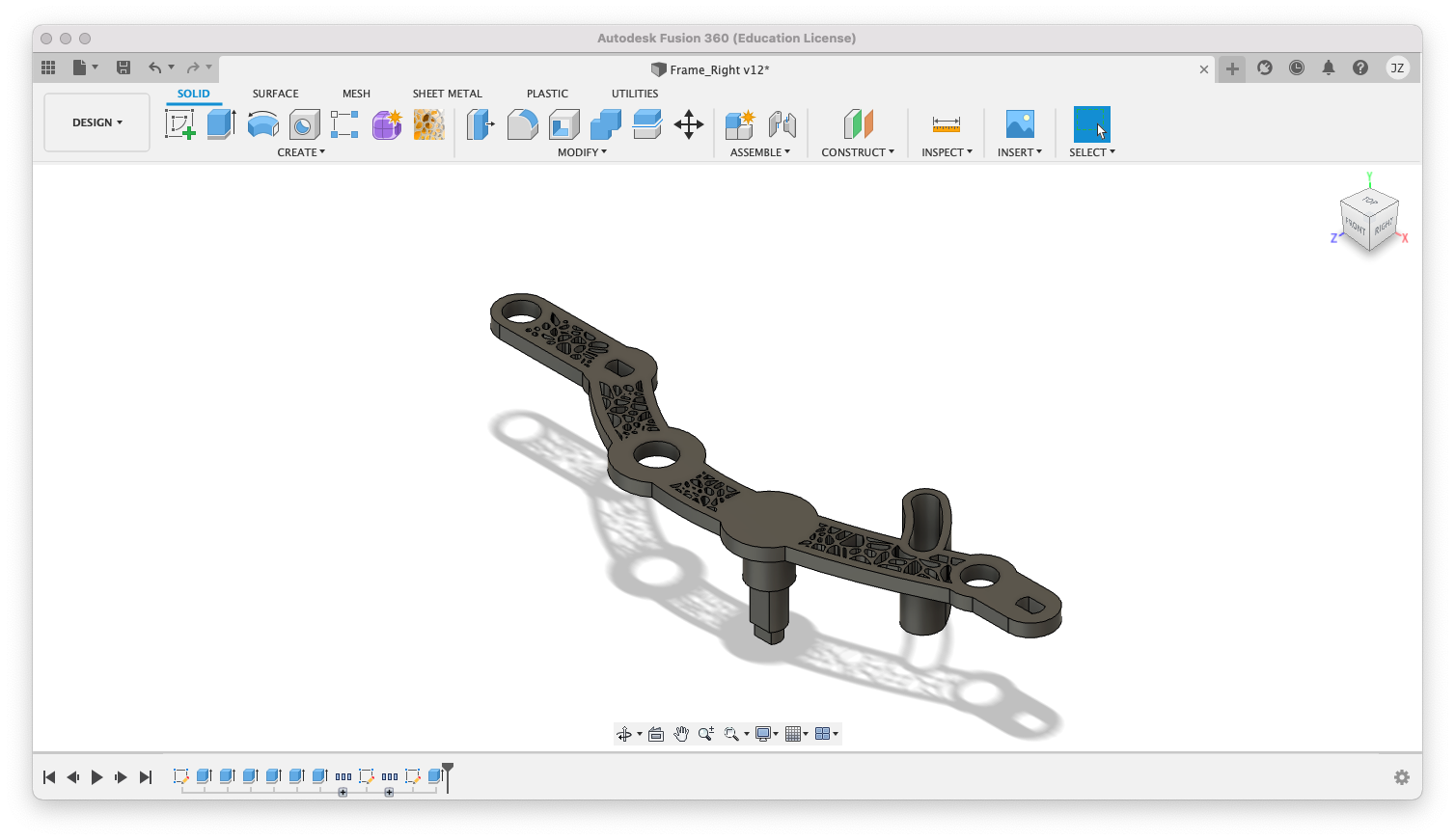Step forward one timeline feature

(121, 777)
